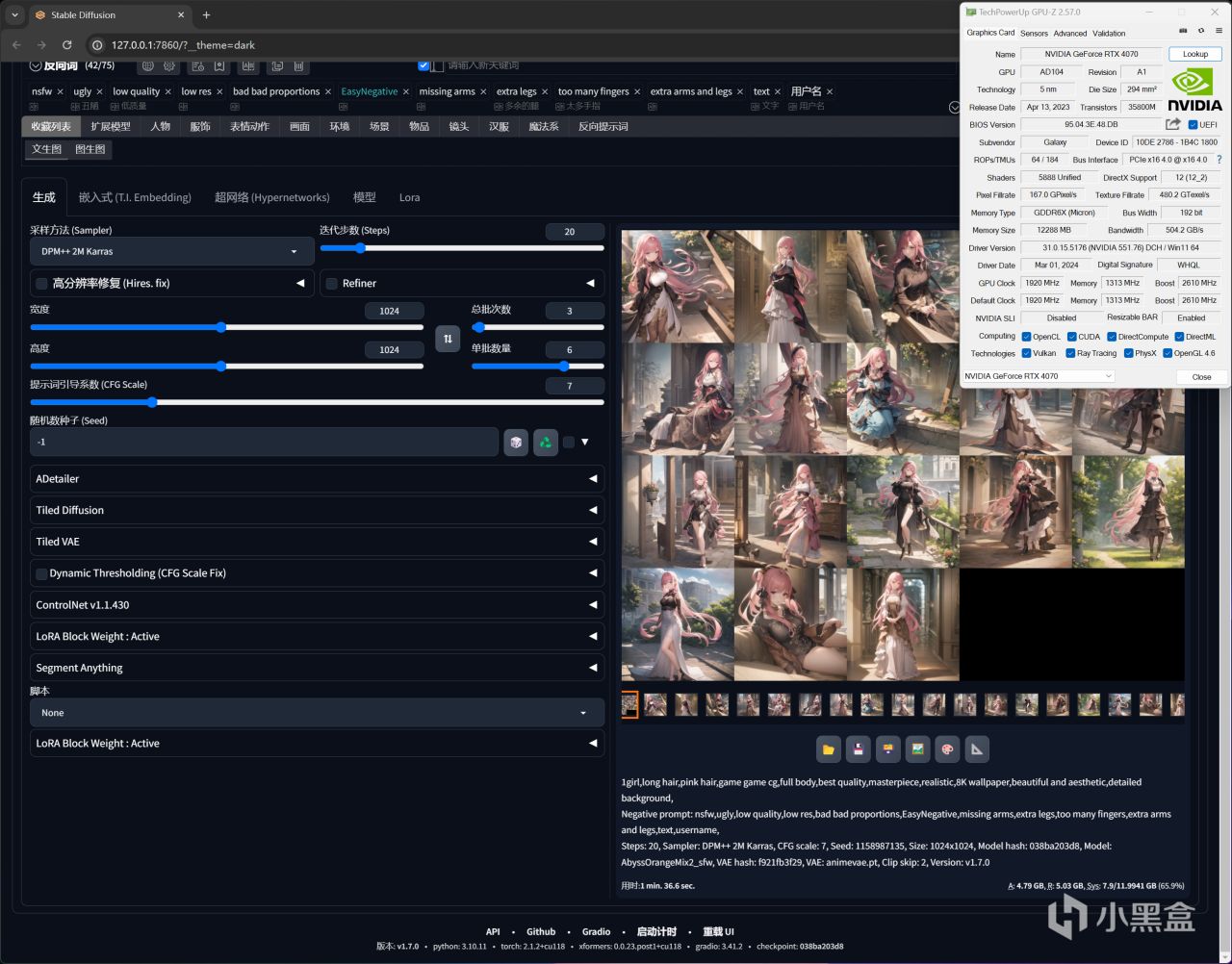The image size is (1232, 964).
Task: Switch to the Lora tab
Action: click(409, 197)
